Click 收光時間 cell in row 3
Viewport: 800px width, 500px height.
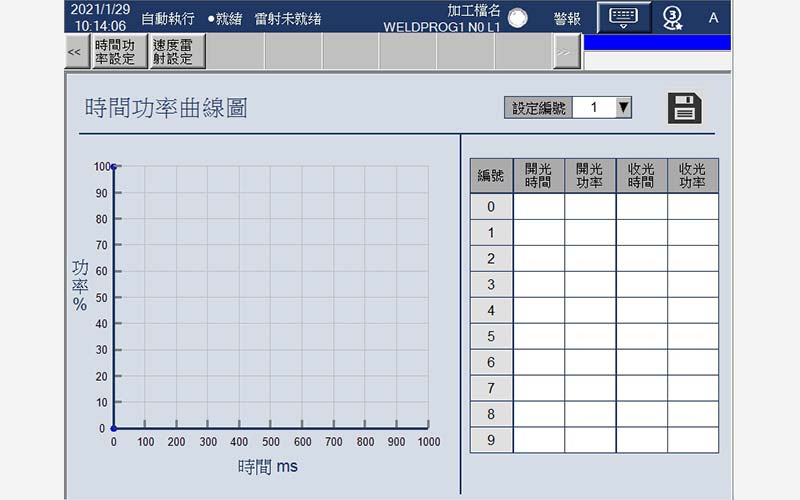coord(642,285)
